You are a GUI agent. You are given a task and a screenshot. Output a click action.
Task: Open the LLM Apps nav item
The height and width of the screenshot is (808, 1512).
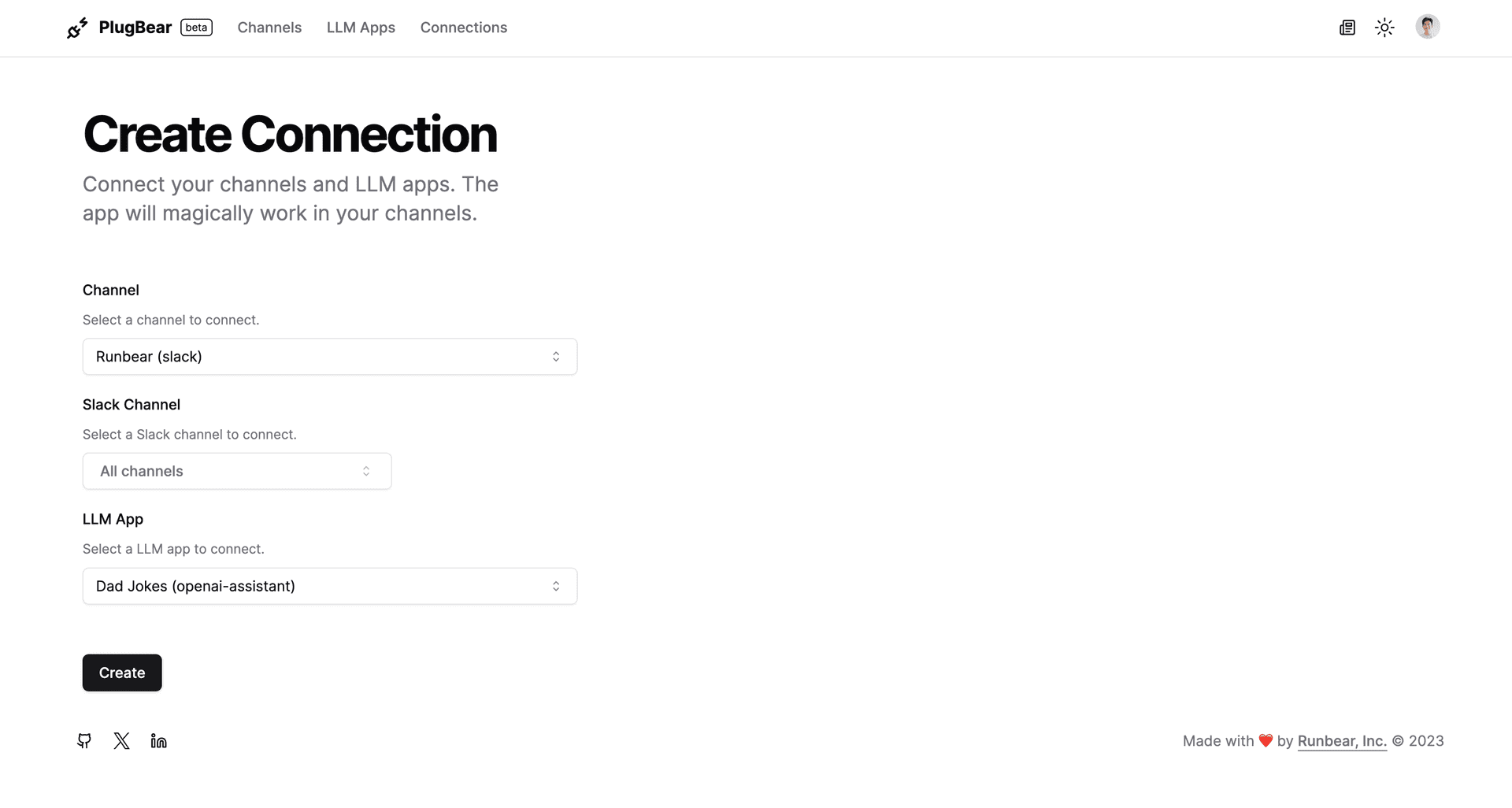click(x=361, y=28)
